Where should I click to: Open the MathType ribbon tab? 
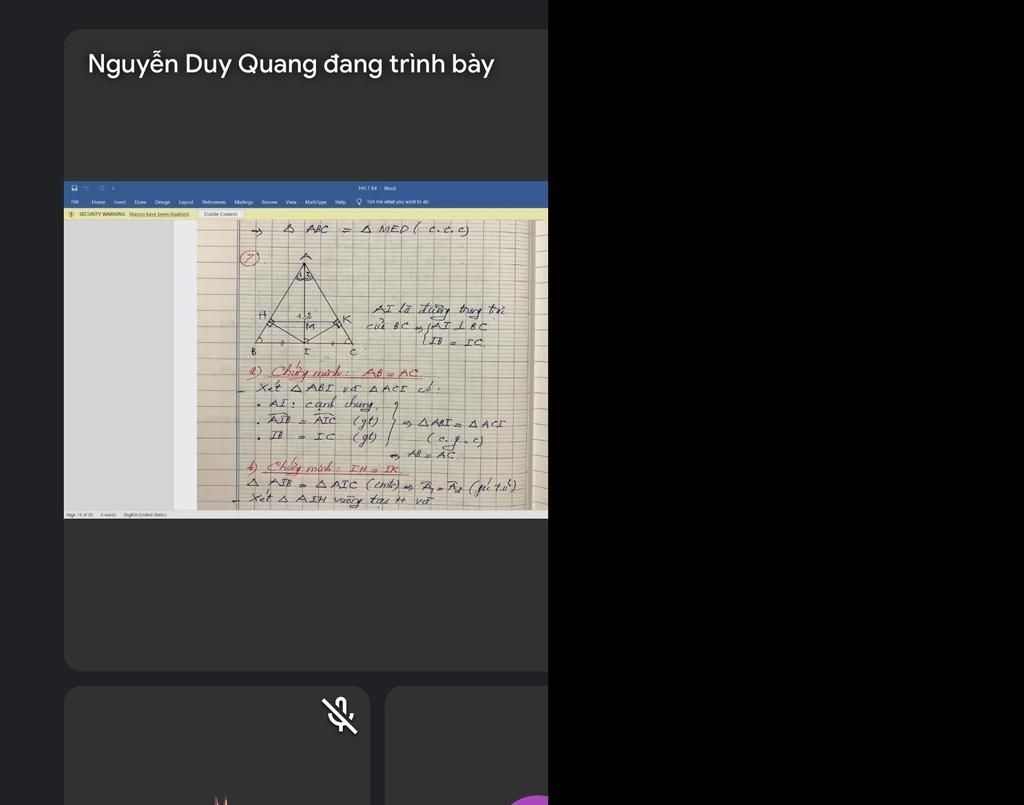point(315,202)
